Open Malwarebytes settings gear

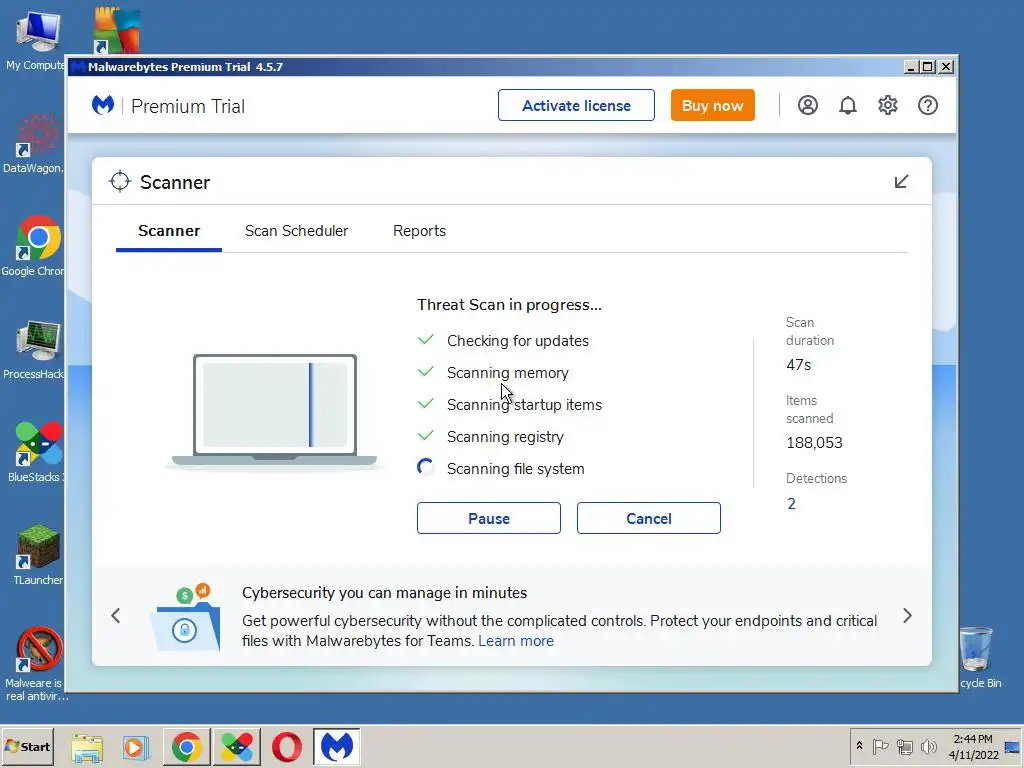click(x=888, y=105)
